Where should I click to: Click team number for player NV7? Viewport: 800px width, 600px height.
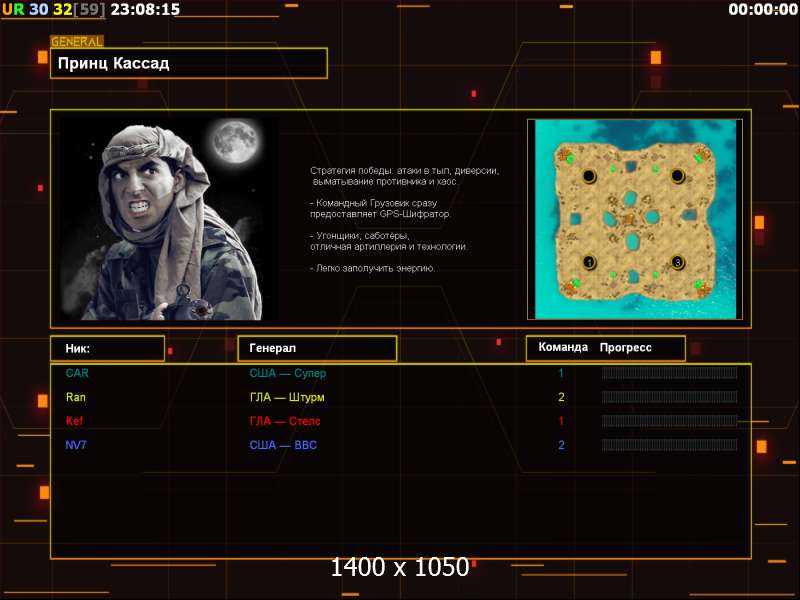(x=561, y=445)
